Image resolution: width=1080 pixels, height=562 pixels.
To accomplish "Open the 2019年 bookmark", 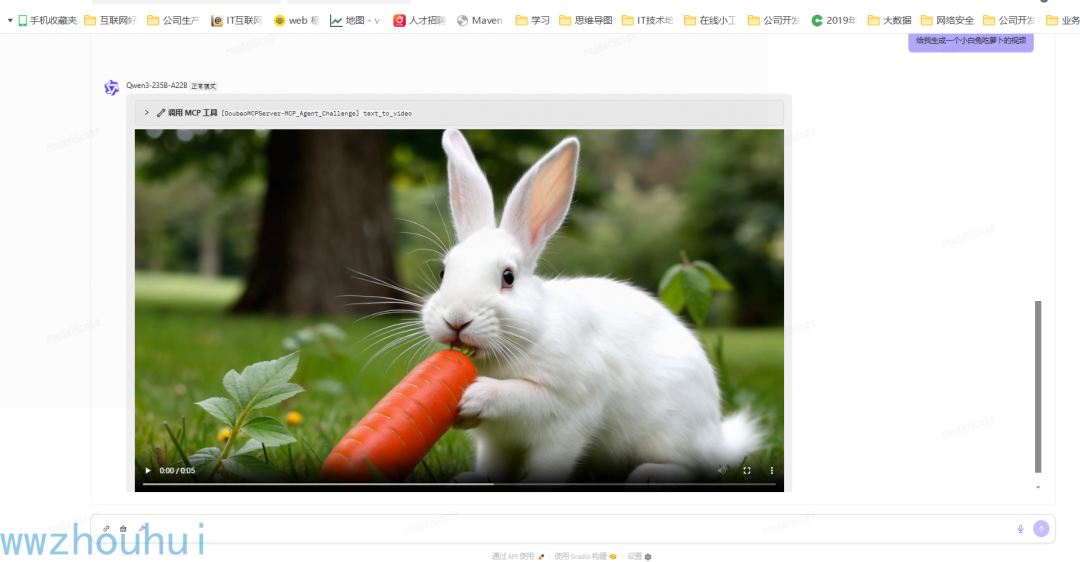I will click(834, 21).
